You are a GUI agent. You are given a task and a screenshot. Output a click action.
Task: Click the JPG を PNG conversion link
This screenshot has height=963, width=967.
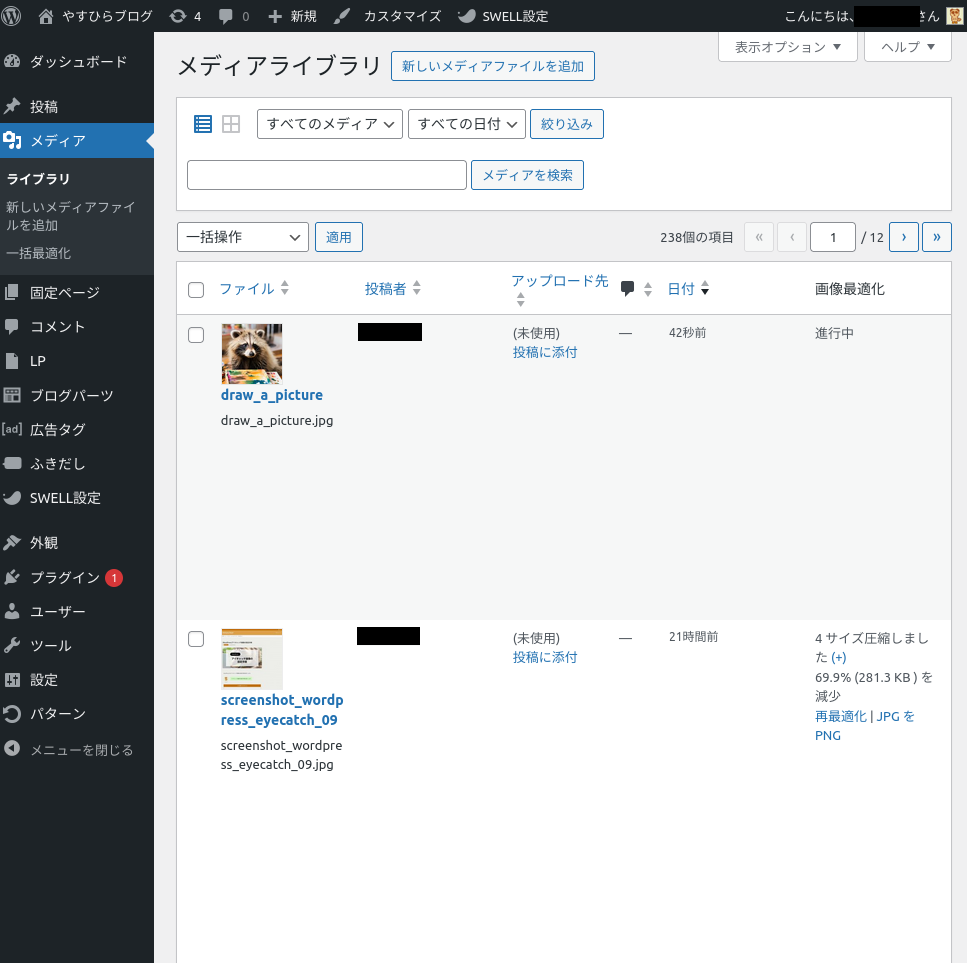pos(865,726)
